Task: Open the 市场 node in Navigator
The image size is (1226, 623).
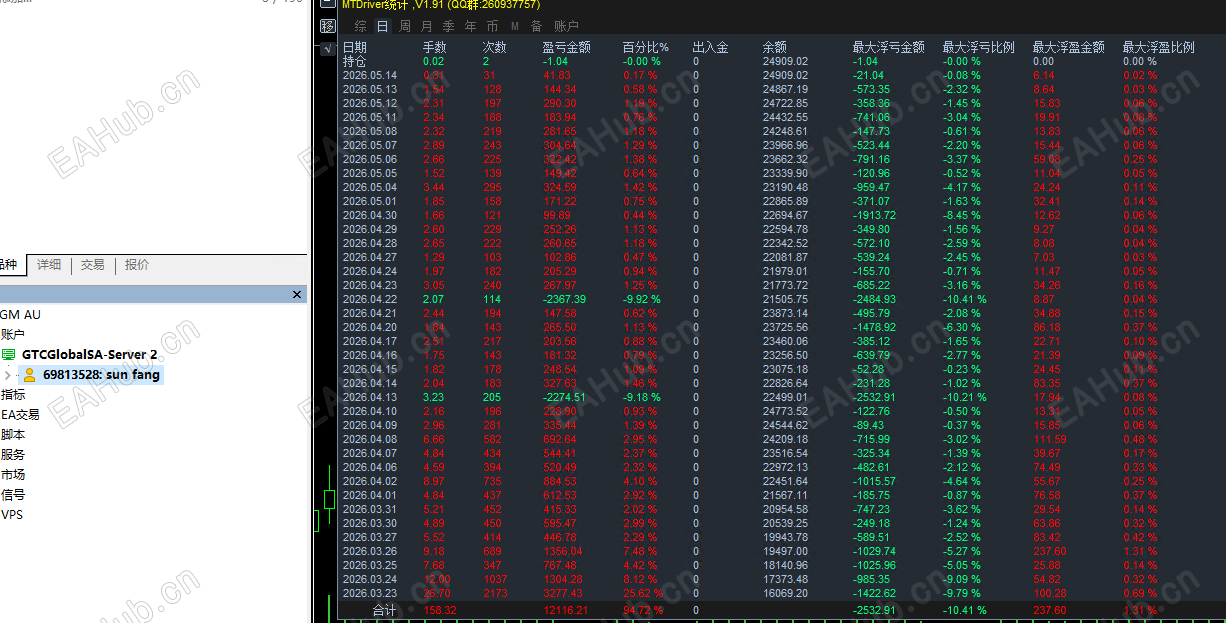Action: 13,475
